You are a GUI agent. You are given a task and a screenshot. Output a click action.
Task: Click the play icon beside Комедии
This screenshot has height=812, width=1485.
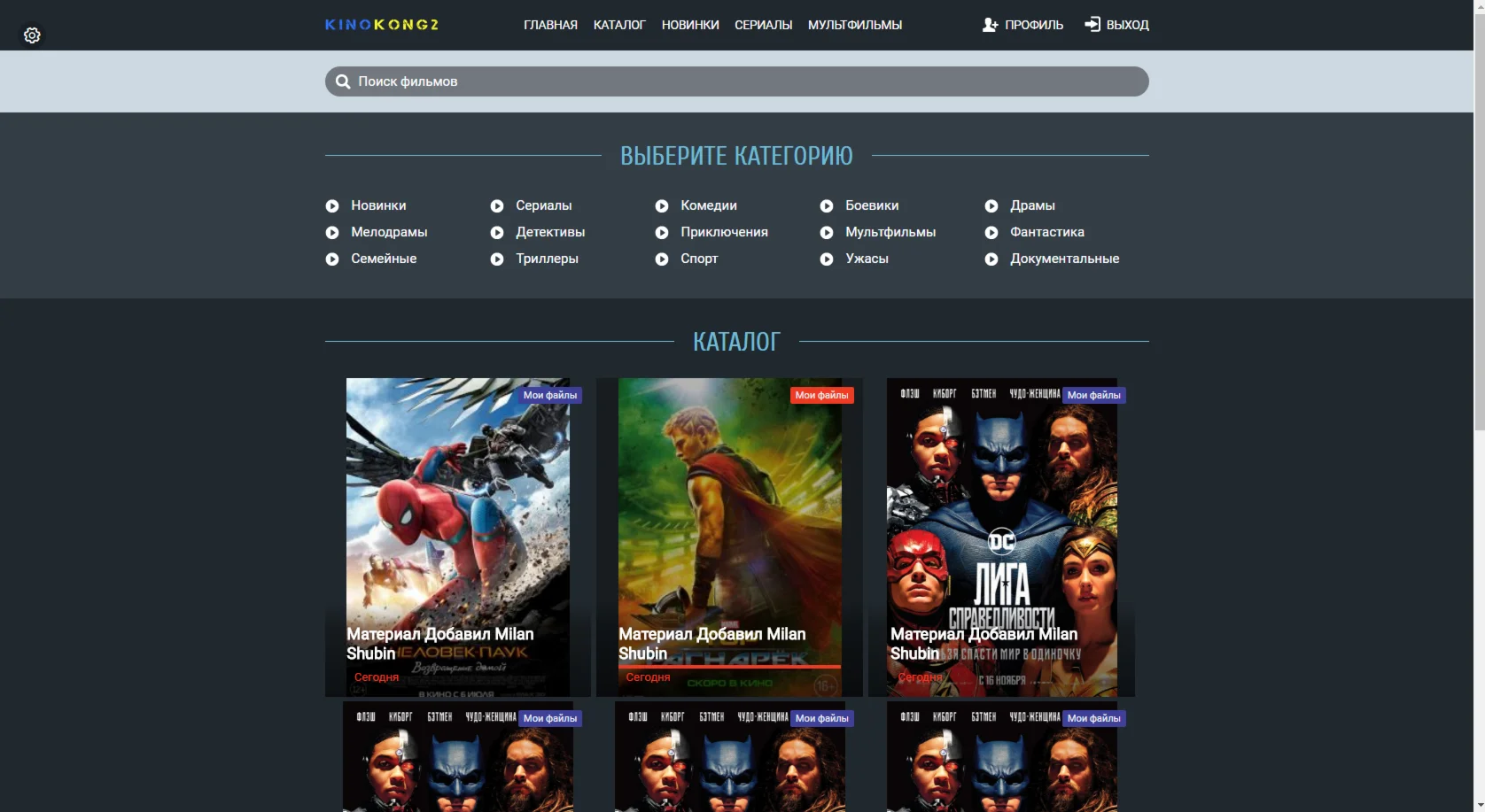(x=662, y=206)
